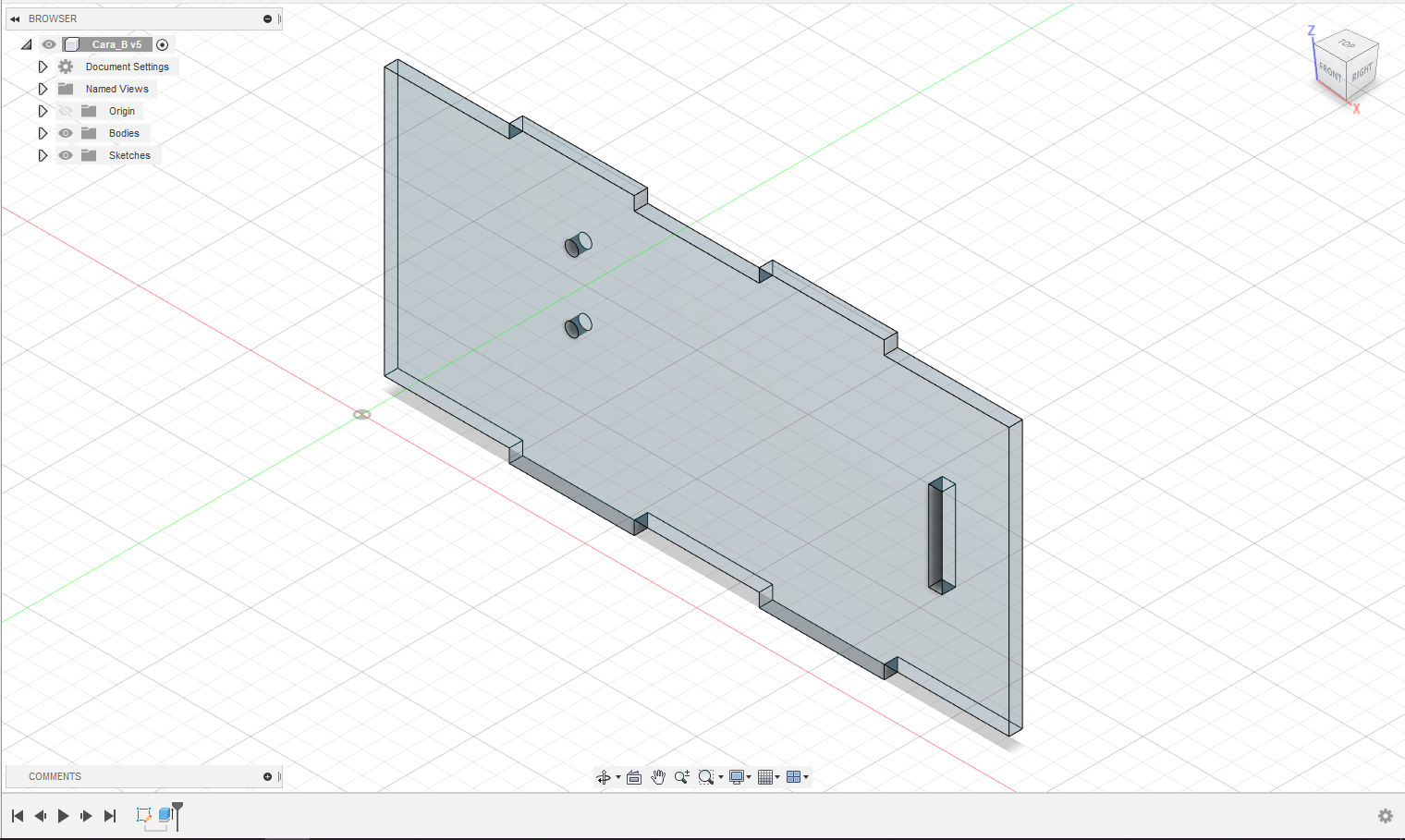Image resolution: width=1405 pixels, height=840 pixels.
Task: Click the COMMENTS panel resize handle
Action: [279, 776]
